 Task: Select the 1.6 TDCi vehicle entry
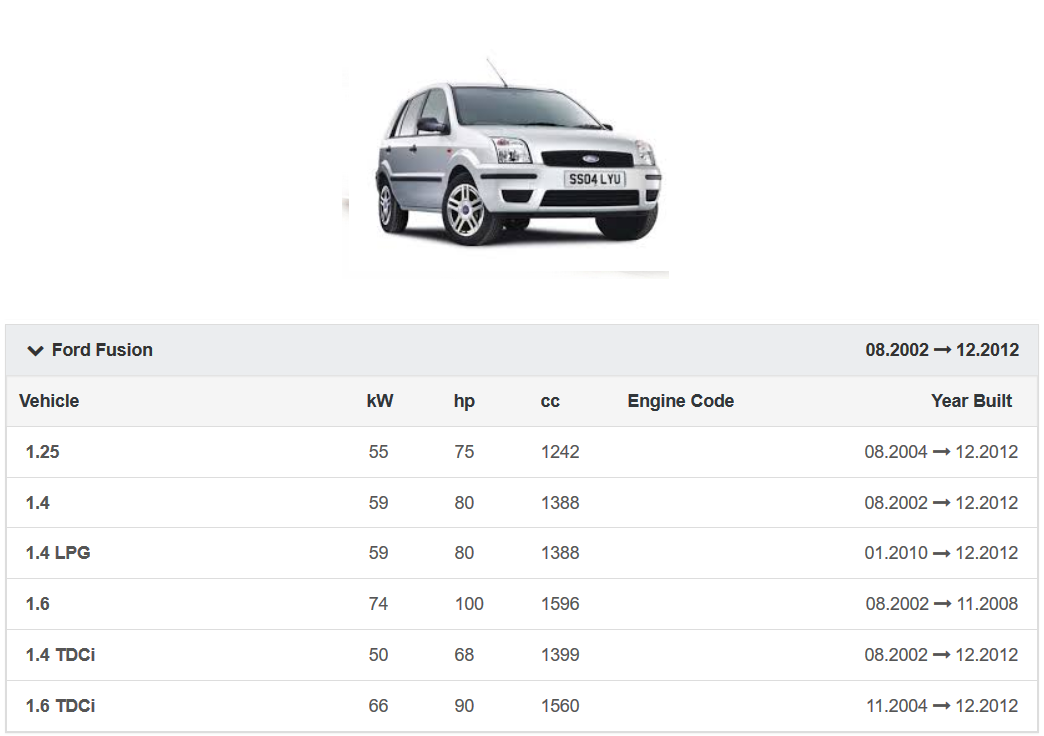(61, 706)
